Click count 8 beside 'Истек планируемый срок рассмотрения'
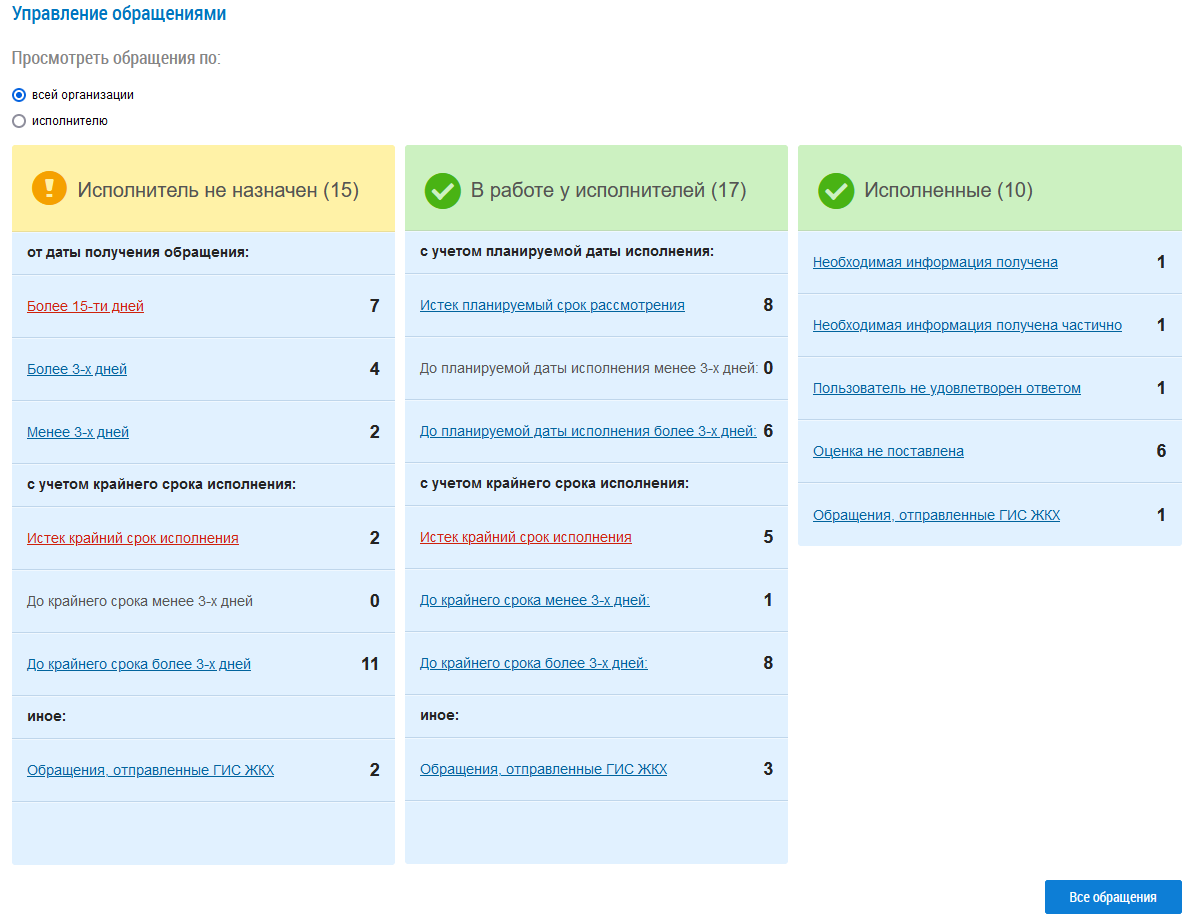The width and height of the screenshot is (1196, 920). 768,305
